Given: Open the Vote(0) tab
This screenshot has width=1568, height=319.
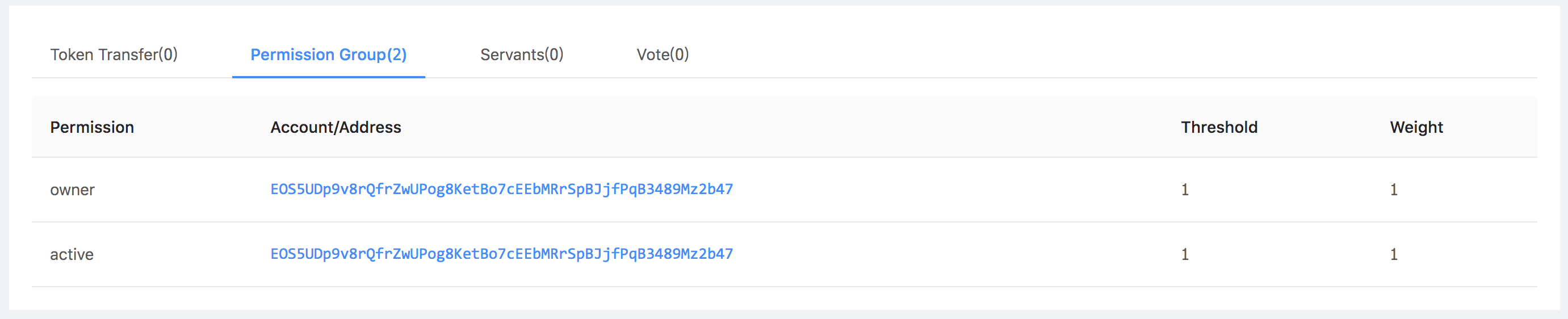Looking at the screenshot, I should tap(663, 55).
